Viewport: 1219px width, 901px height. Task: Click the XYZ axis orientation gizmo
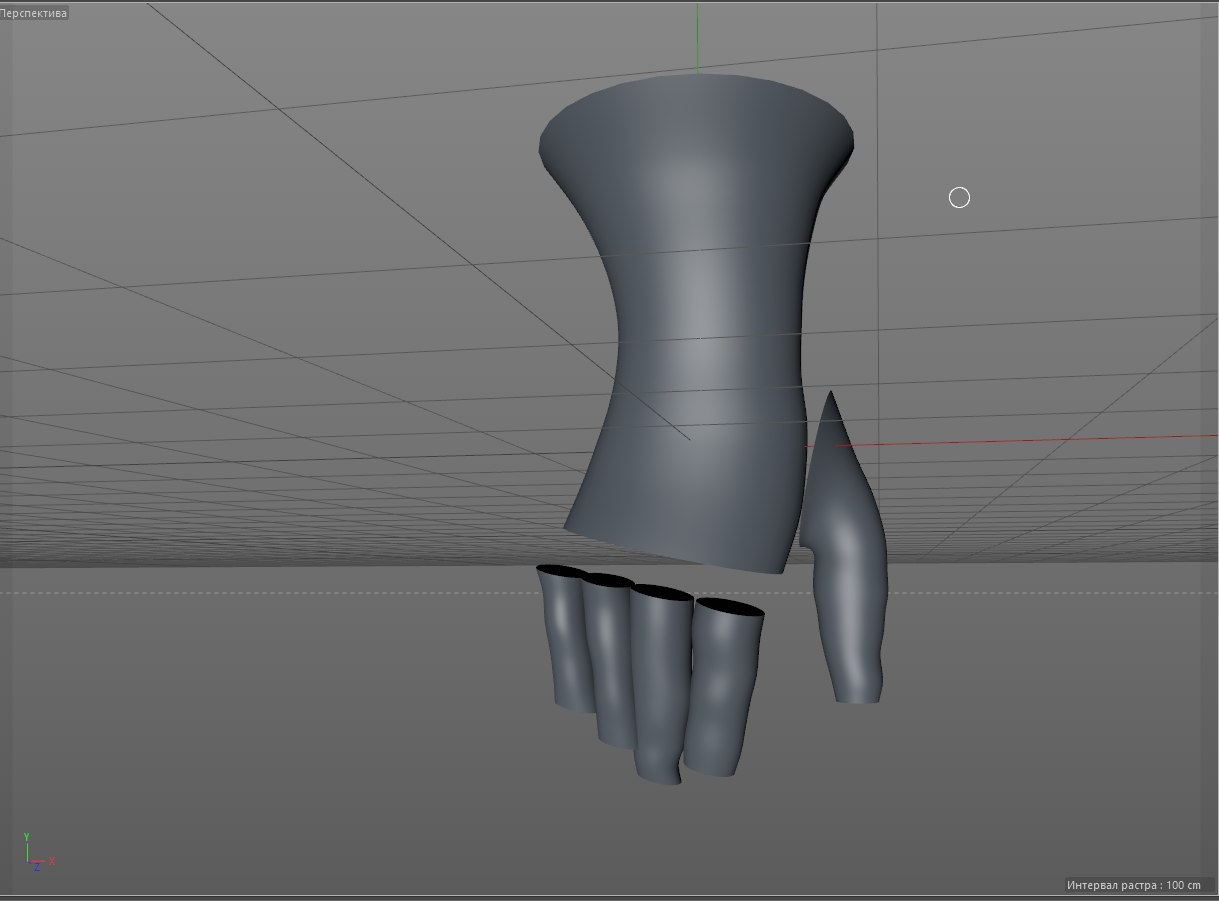coord(34,851)
